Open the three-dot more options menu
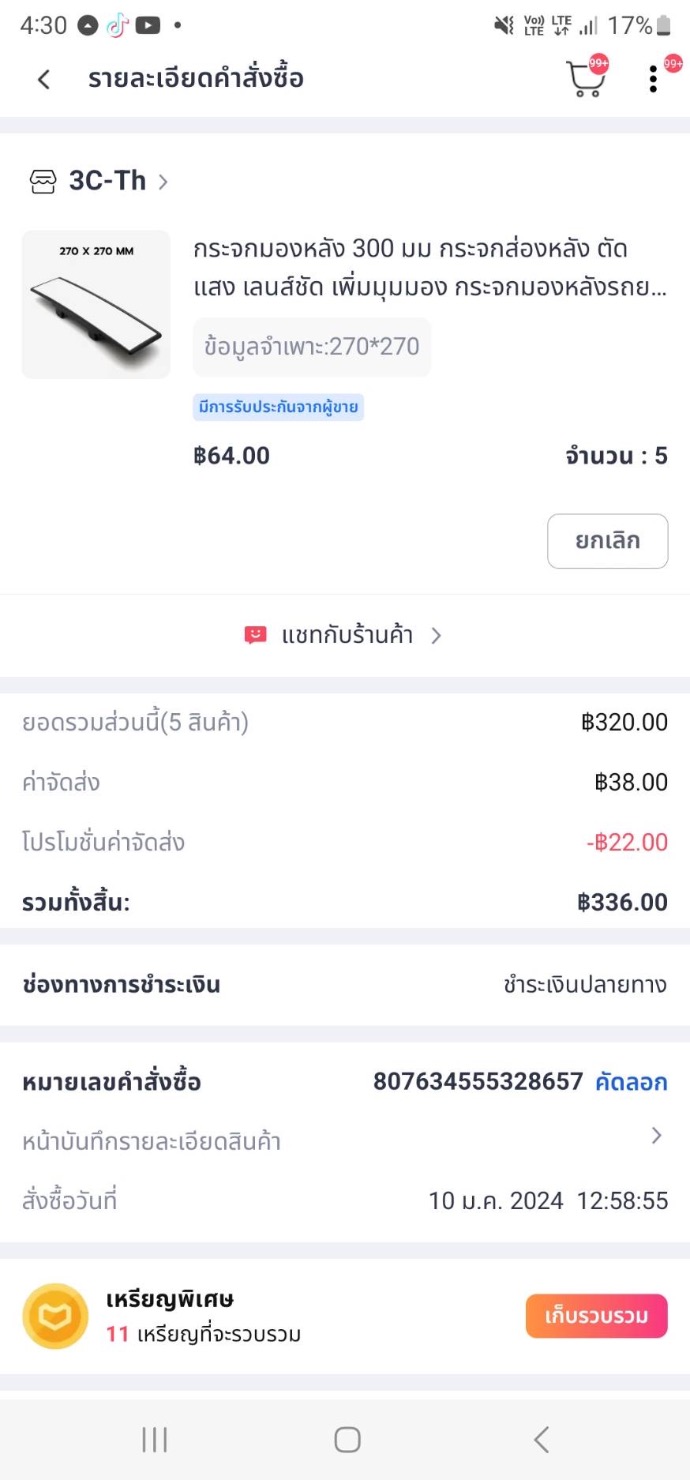Image resolution: width=690 pixels, height=1480 pixels. coord(653,79)
